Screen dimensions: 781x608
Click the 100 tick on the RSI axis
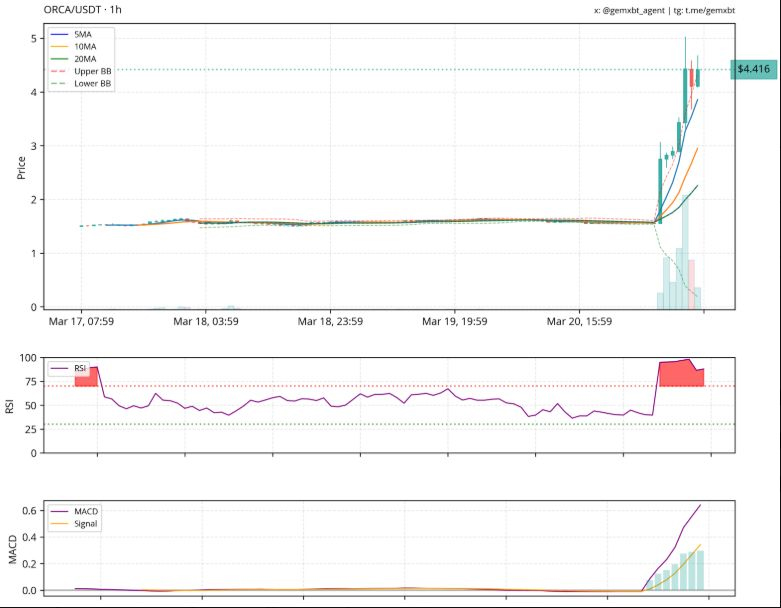point(28,358)
